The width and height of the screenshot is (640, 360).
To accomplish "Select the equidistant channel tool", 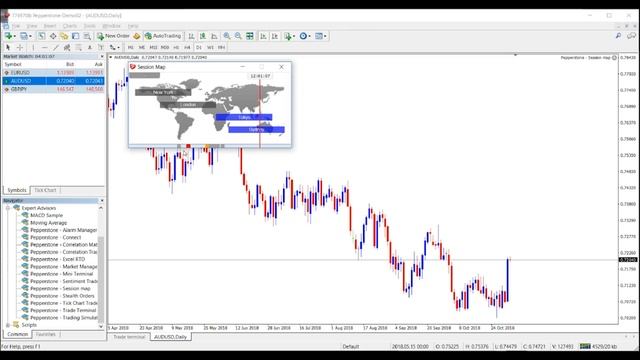I will [67, 48].
